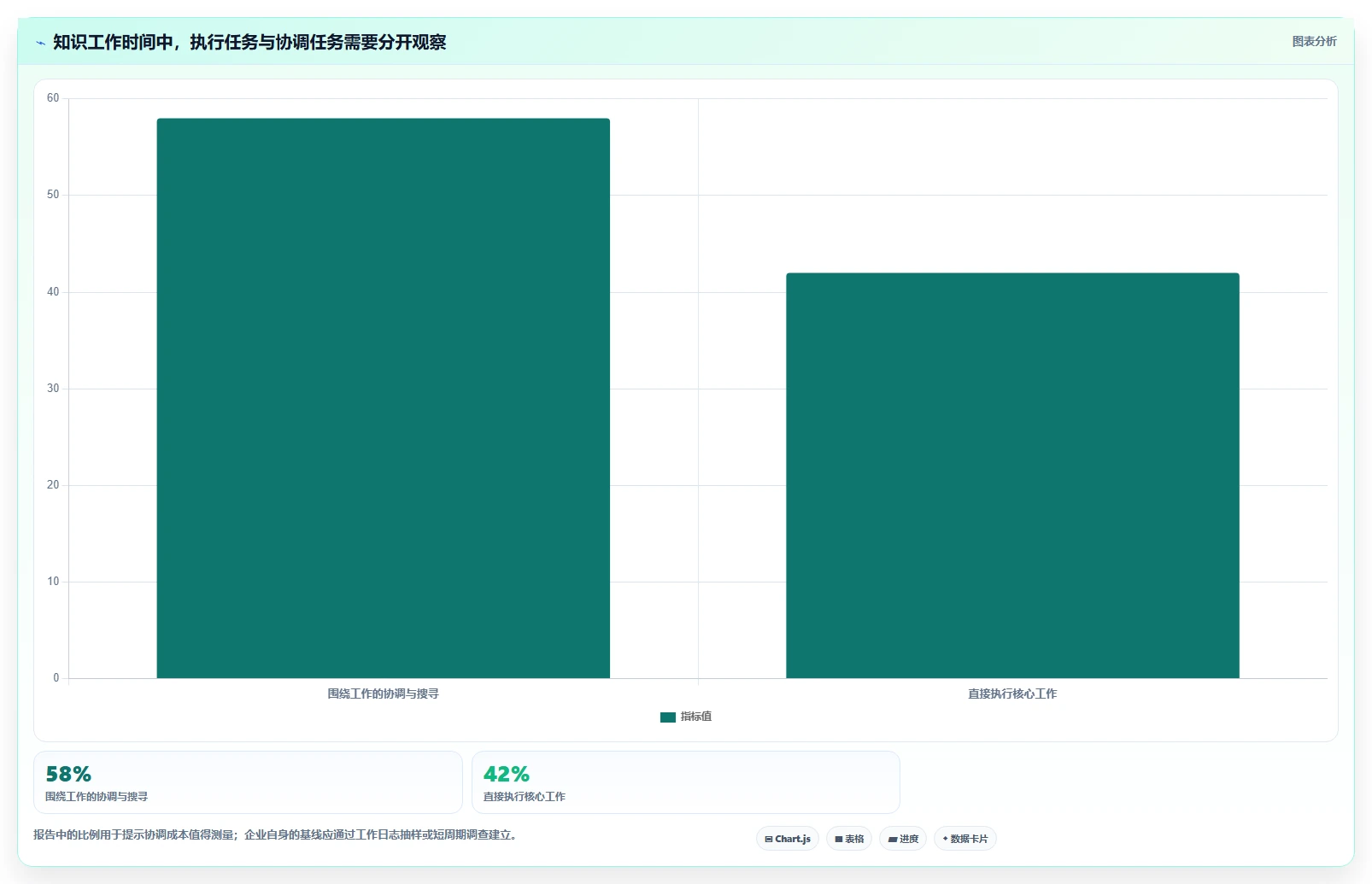
Task: Select the 表格 chip
Action: (x=849, y=839)
